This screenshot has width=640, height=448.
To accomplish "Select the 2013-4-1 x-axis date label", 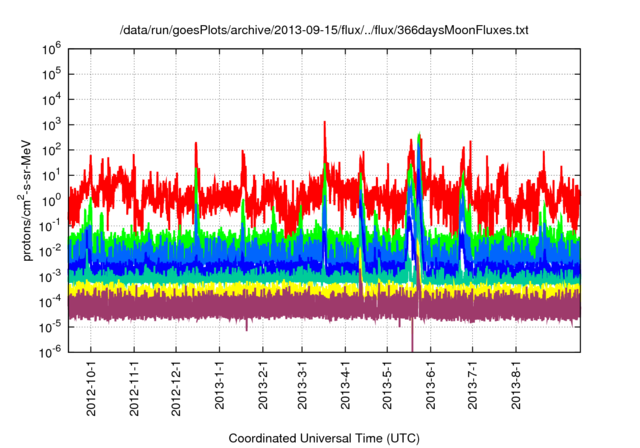I will (345, 385).
